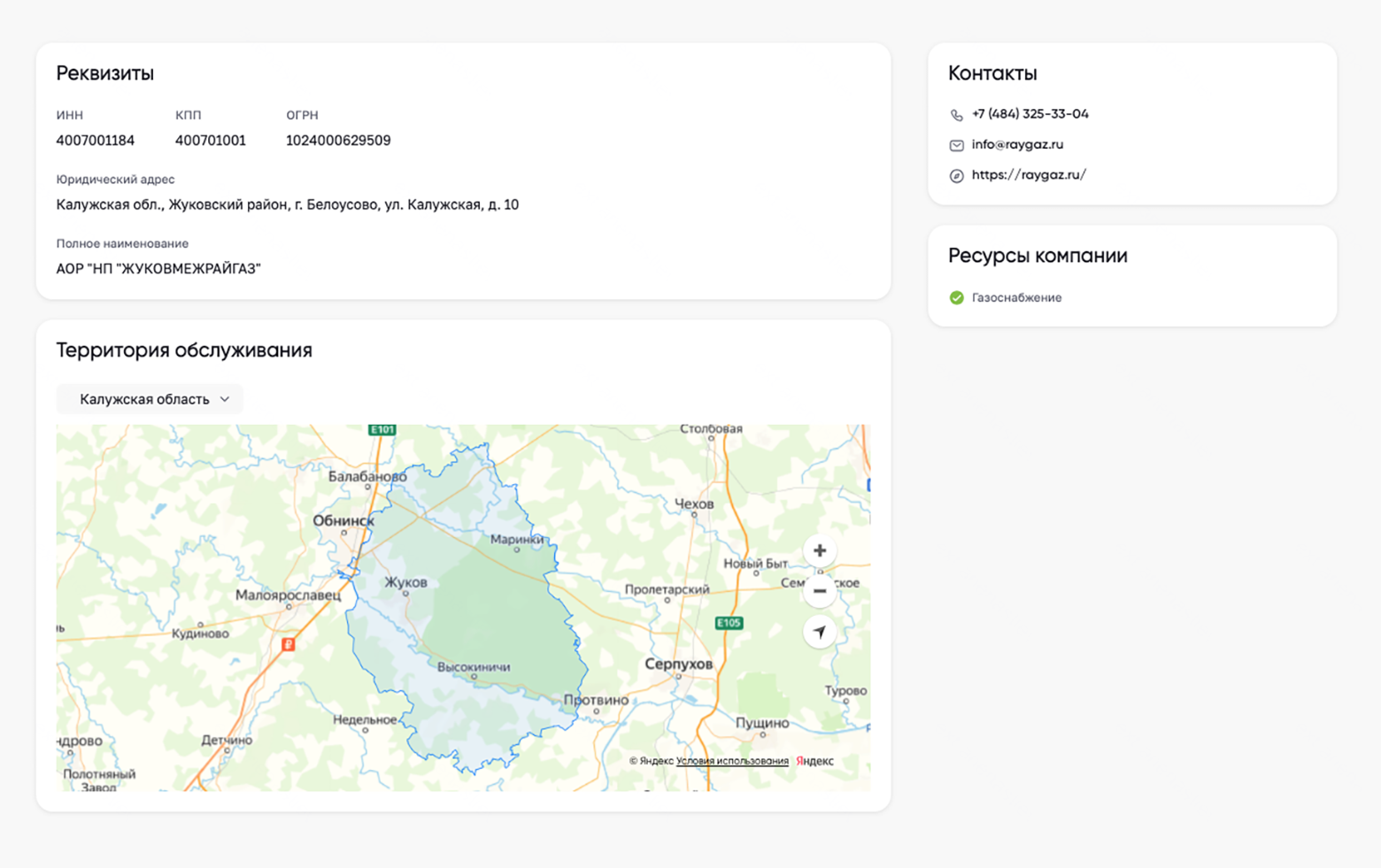Zoom out the map with minus button
This screenshot has width=1381, height=868.
820,591
